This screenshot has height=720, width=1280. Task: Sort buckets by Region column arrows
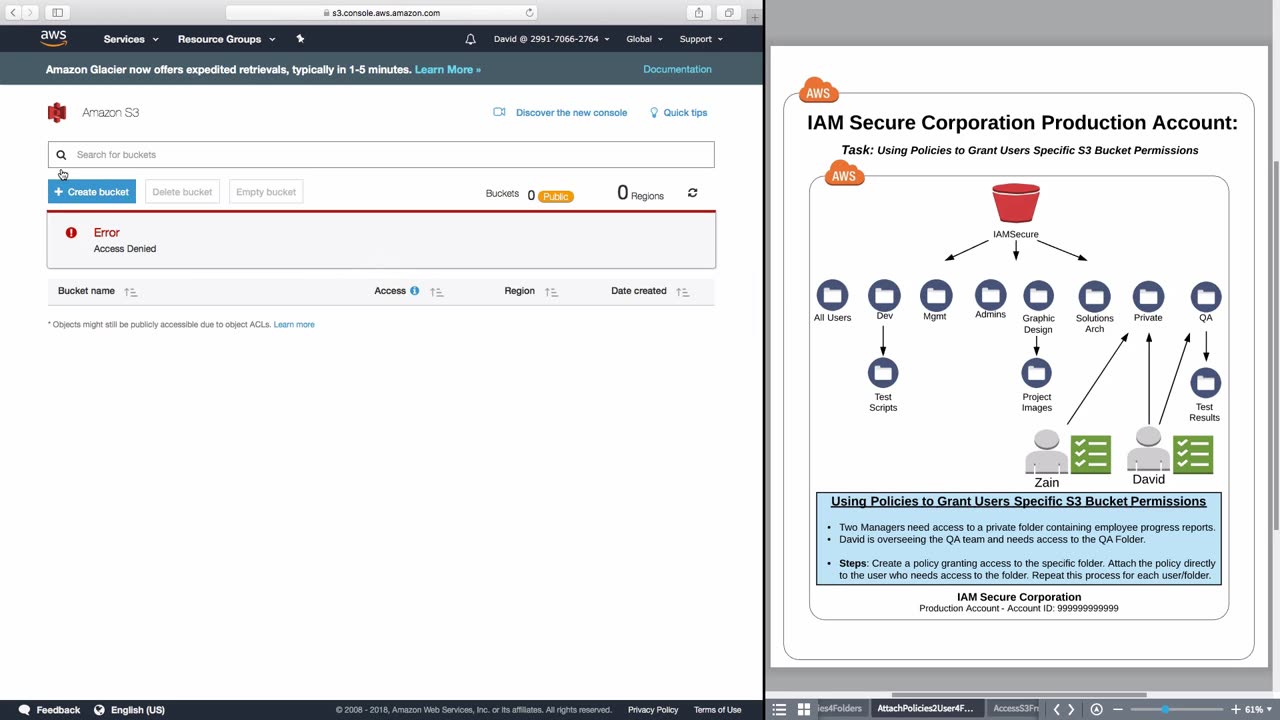551,292
